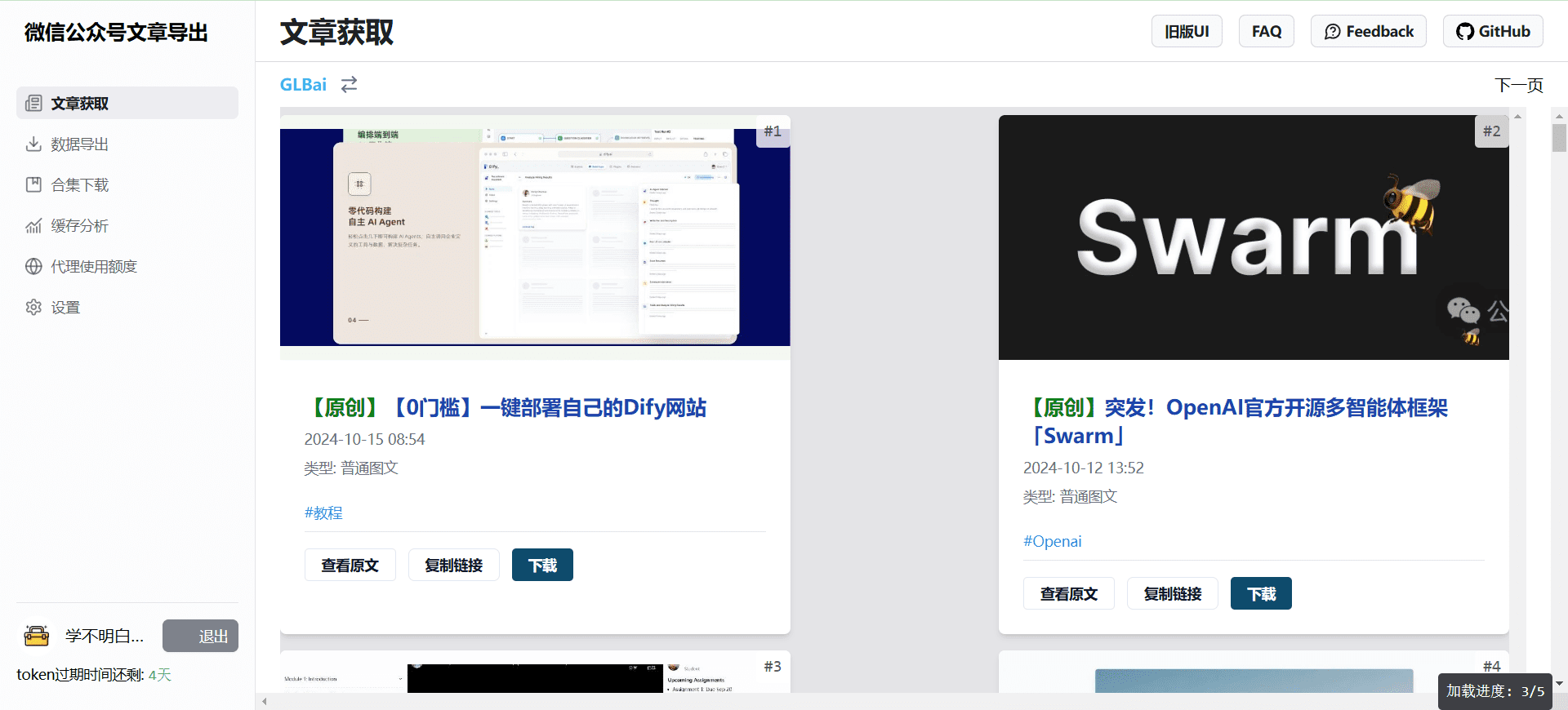Screen dimensions: 1568x710
Task: Click 复制链接 on the Swarm article
Action: click(x=1173, y=593)
